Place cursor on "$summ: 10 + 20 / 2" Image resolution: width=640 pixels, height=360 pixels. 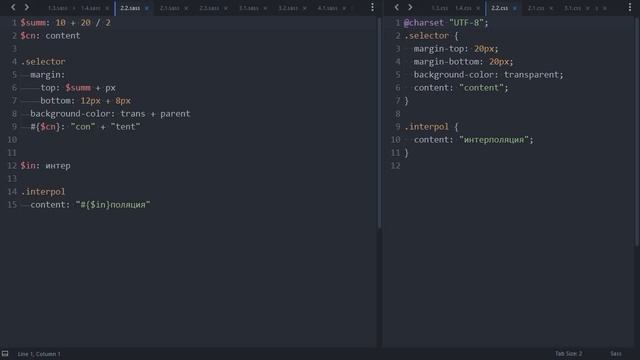click(65, 23)
